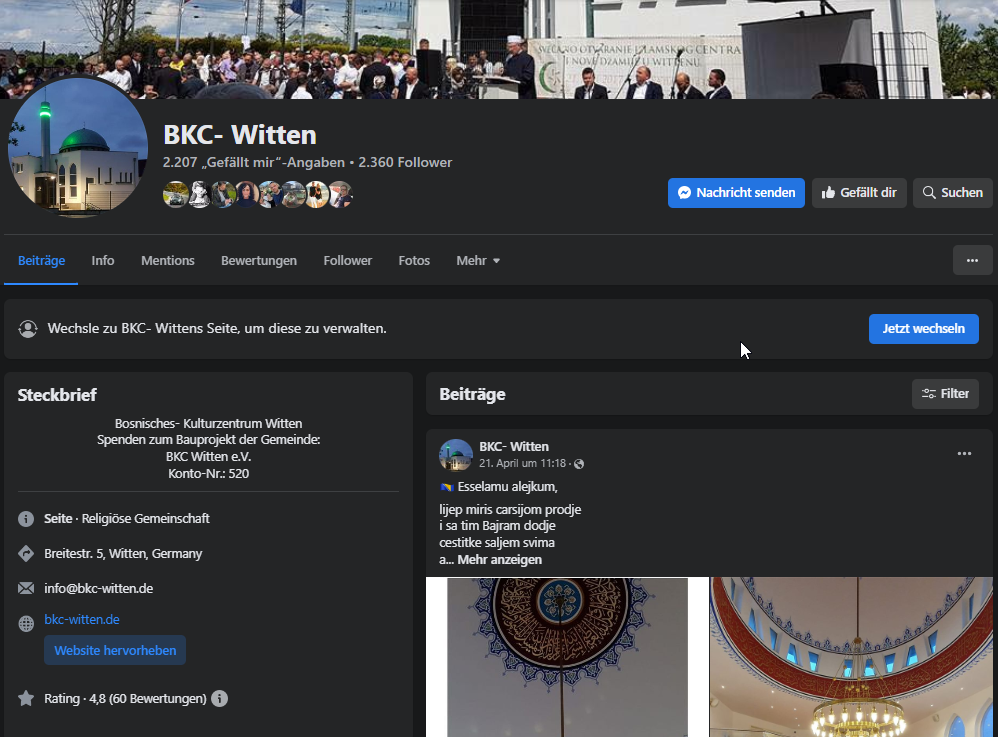This screenshot has width=998, height=737.
Task: Open the Follower tab
Action: coord(348,260)
